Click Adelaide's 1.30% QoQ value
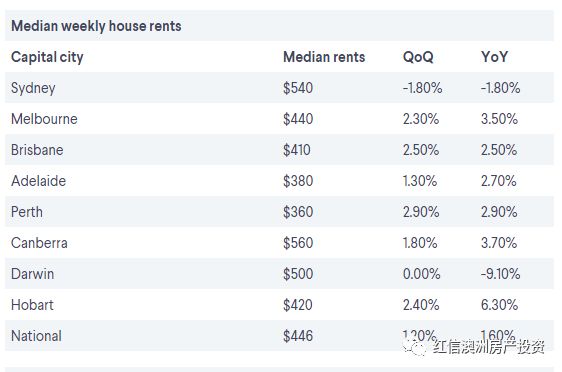Image resolution: width=562 pixels, height=372 pixels. point(420,181)
